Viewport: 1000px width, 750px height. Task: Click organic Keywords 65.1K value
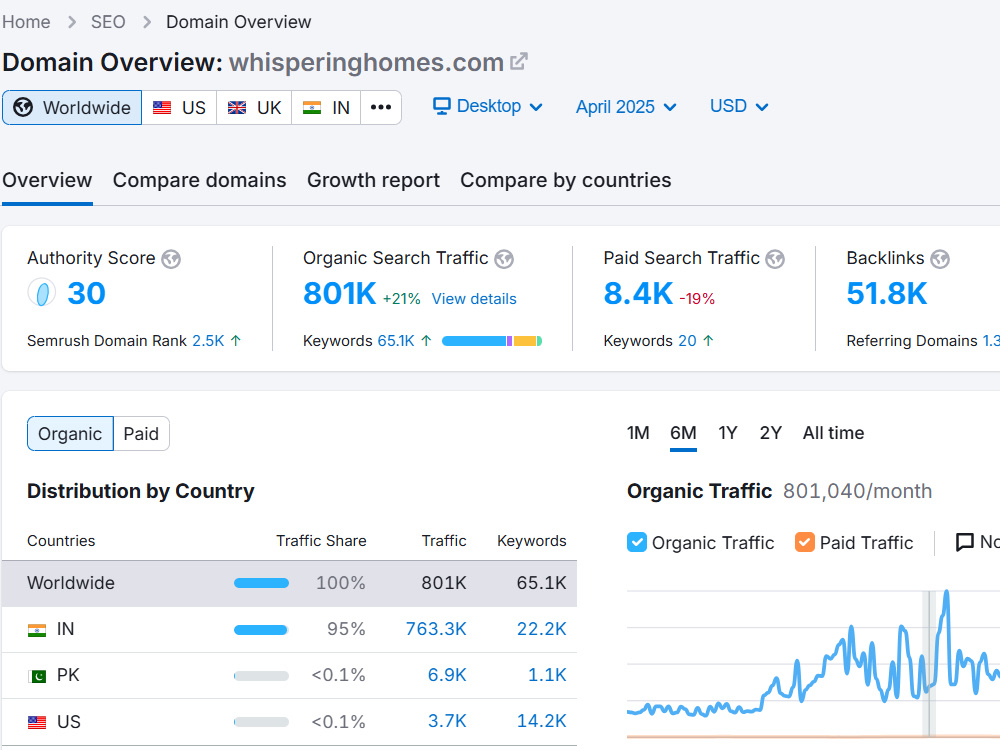click(396, 341)
